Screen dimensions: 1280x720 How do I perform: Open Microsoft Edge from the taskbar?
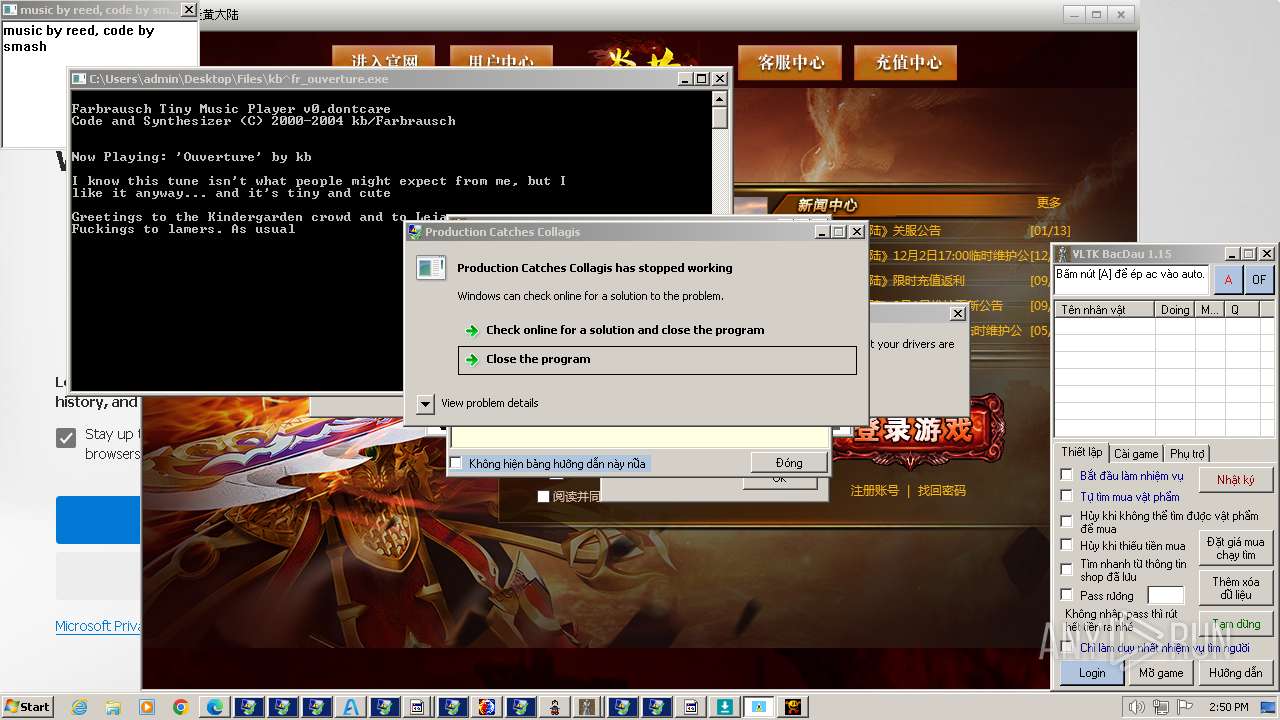tap(215, 707)
